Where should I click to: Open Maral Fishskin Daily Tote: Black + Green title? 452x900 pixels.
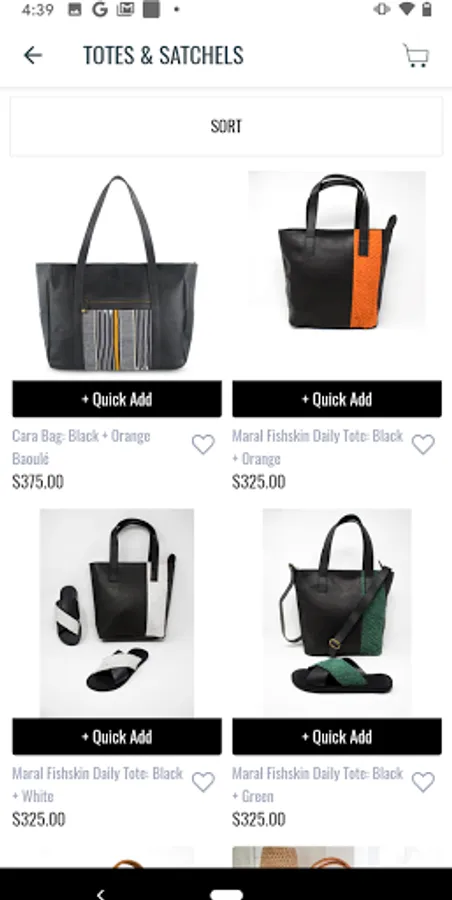coord(318,785)
